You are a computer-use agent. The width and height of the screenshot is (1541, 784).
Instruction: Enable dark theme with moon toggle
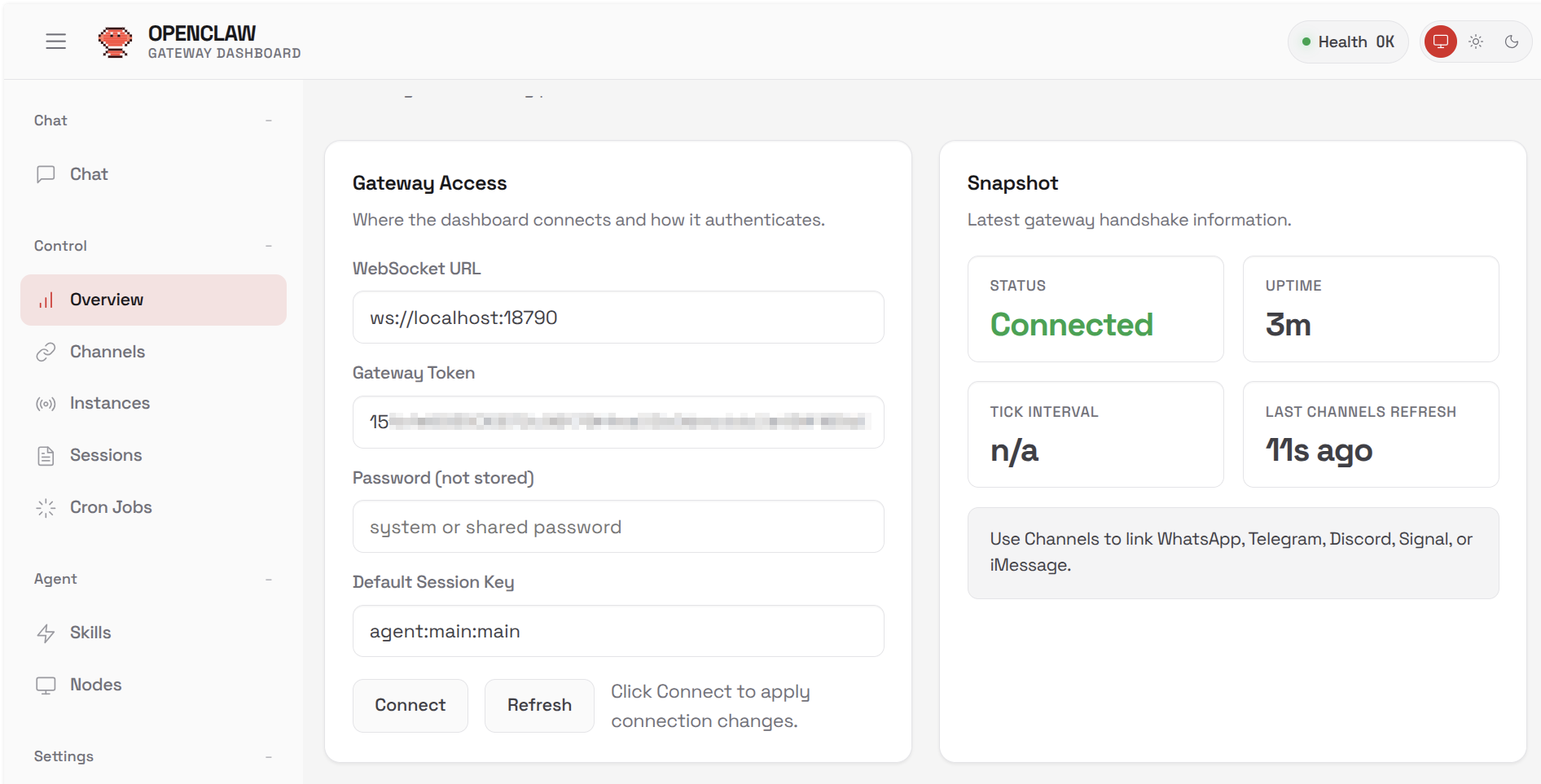(1512, 42)
